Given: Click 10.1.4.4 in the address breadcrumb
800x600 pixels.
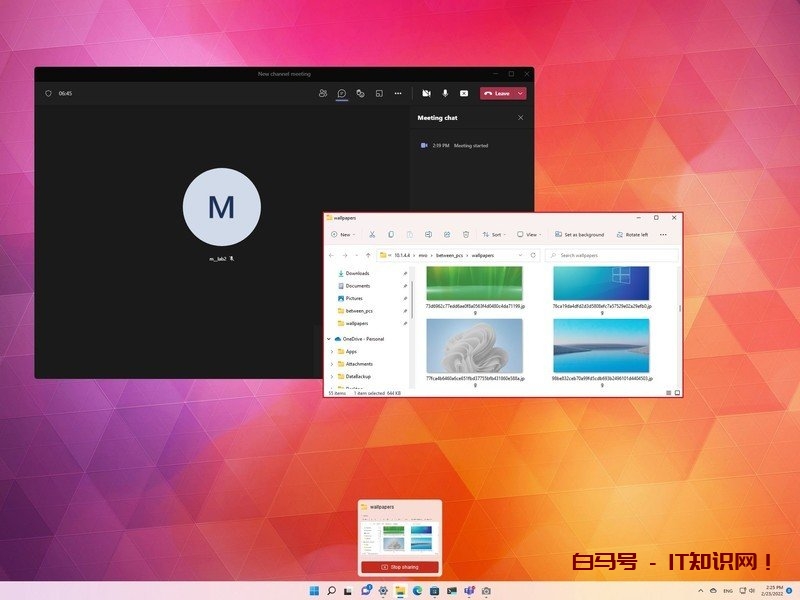Looking at the screenshot, I should [x=402, y=255].
